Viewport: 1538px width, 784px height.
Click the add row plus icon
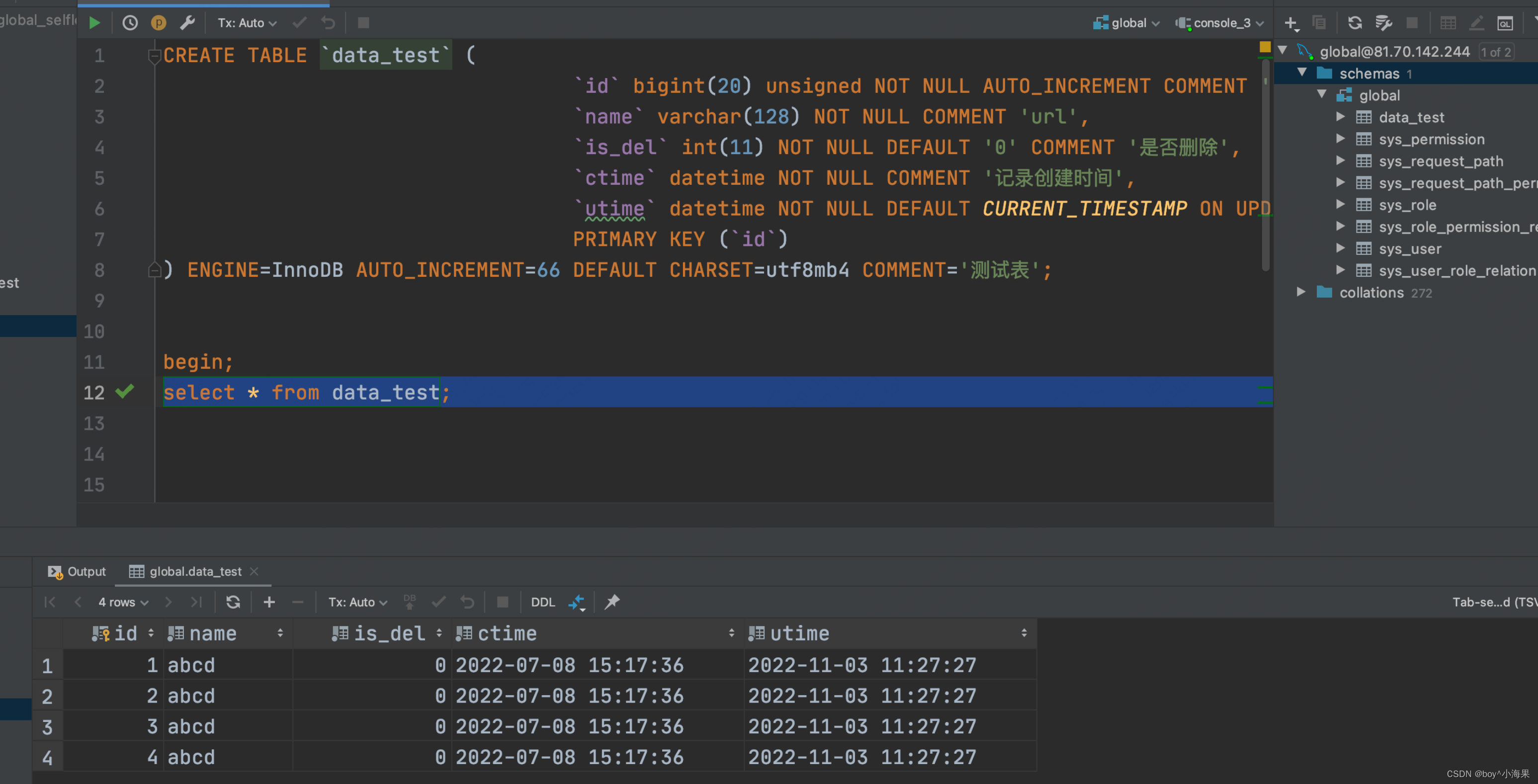269,602
